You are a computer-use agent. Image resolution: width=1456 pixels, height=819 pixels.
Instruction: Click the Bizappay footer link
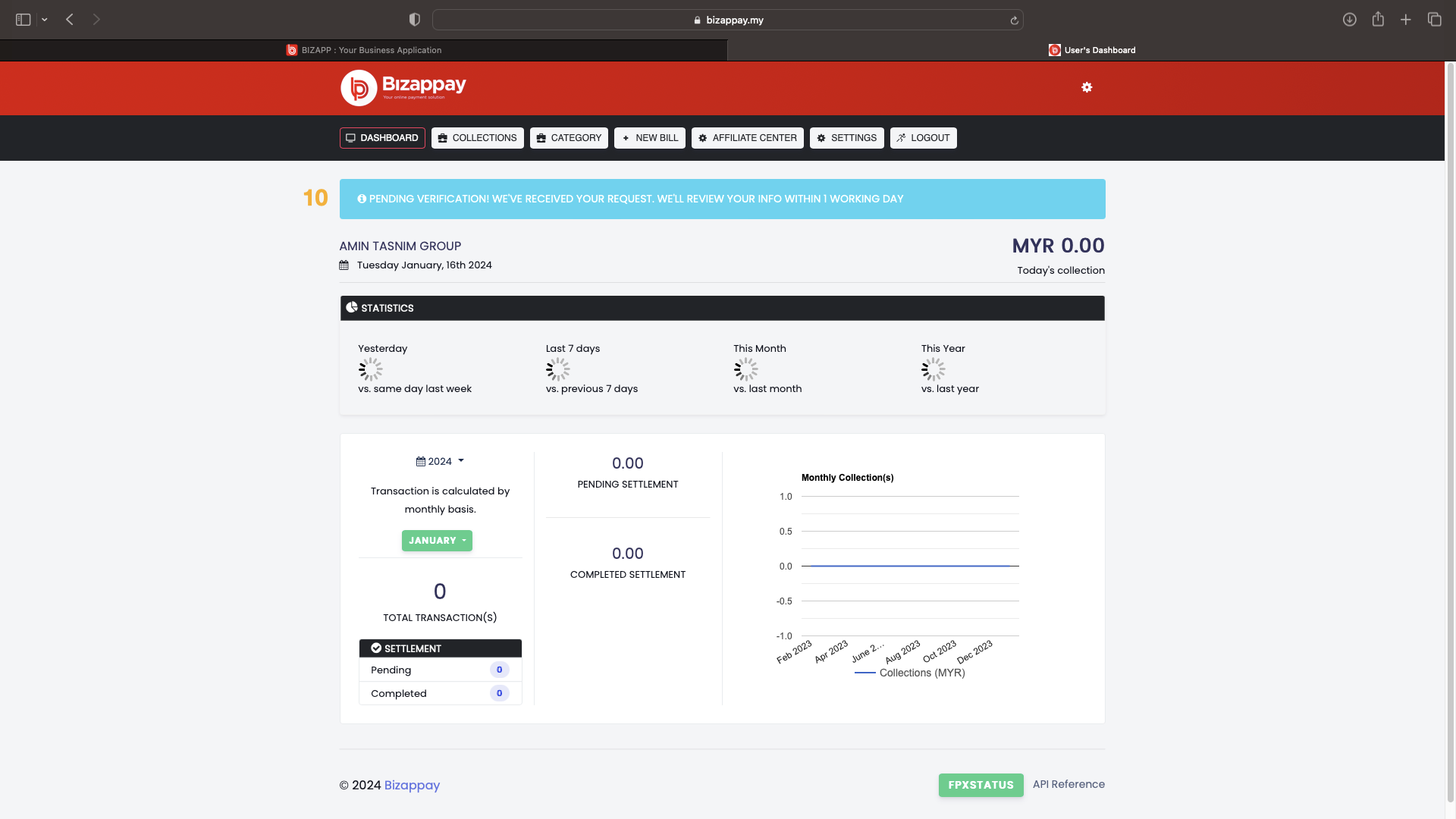pyautogui.click(x=412, y=785)
